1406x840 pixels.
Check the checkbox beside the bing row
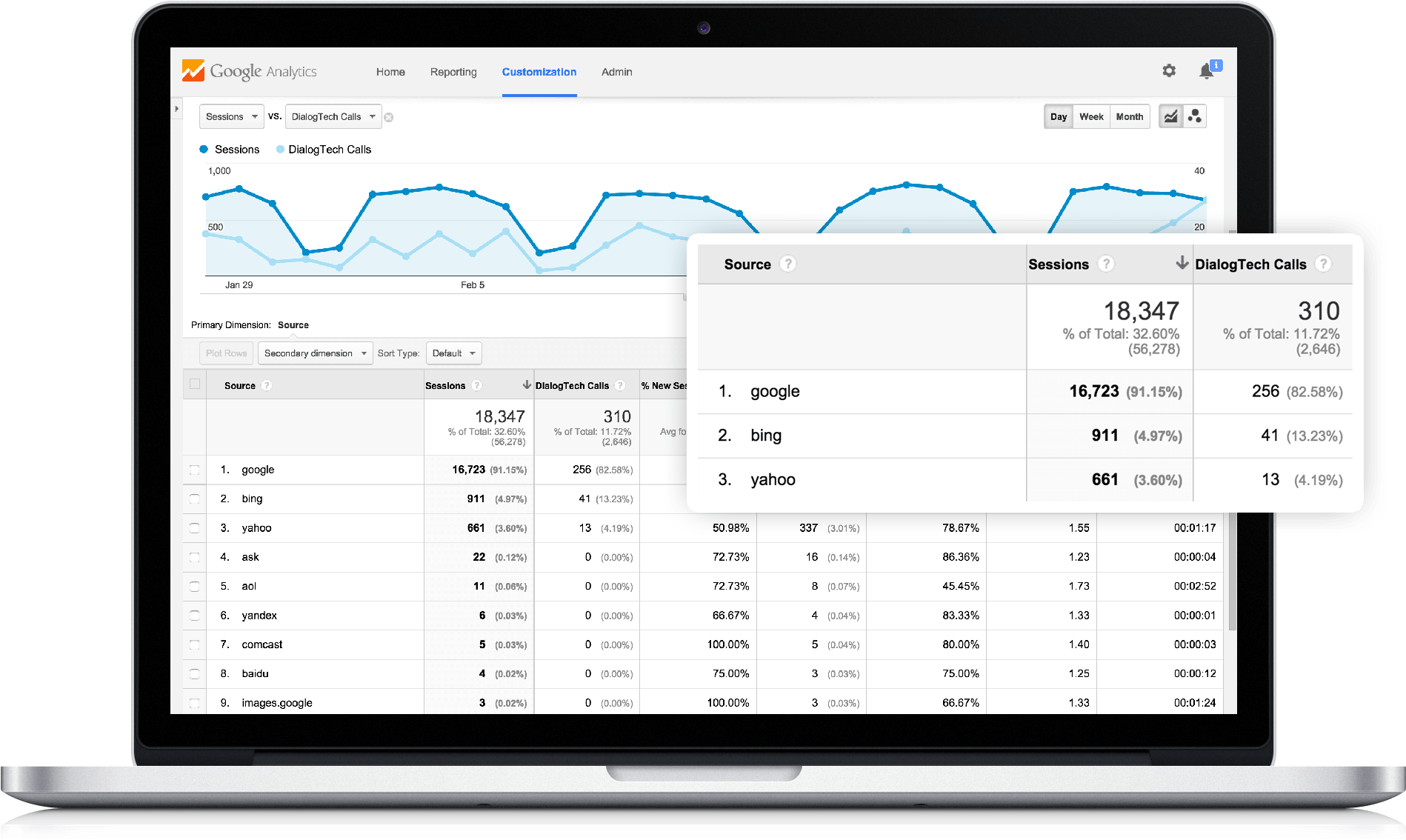[194, 499]
